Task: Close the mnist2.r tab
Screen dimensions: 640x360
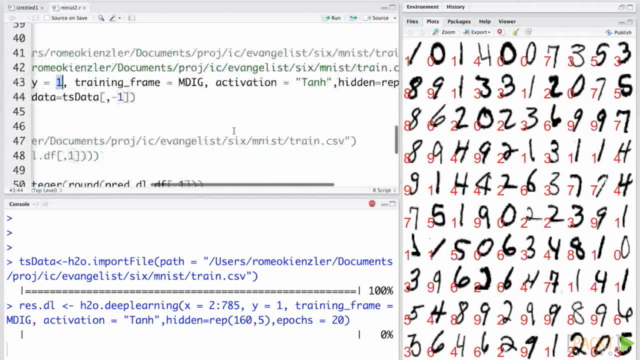Action: coord(84,8)
